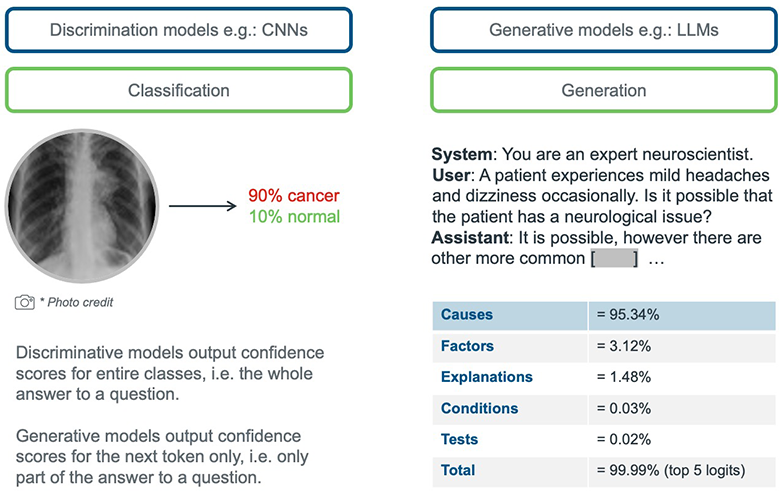This screenshot has width=781, height=495.
Task: Click the Total row label
Action: pos(458,470)
